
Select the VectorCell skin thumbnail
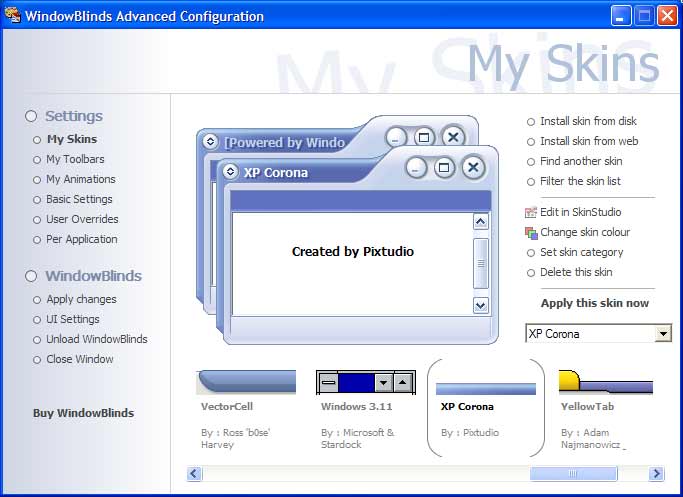[x=246, y=382]
